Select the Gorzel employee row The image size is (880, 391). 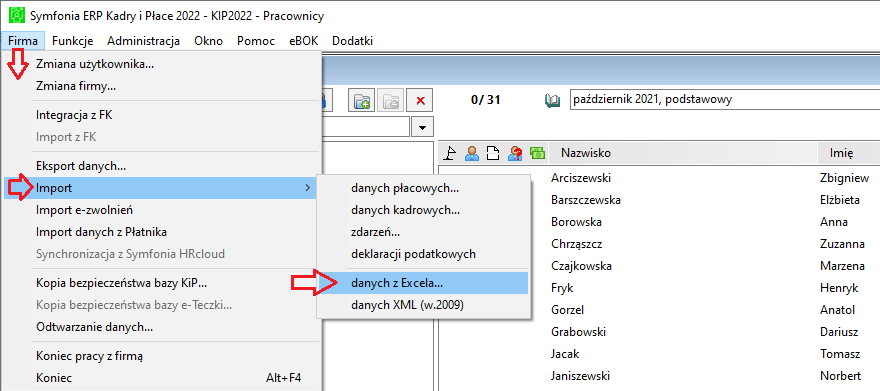click(659, 310)
